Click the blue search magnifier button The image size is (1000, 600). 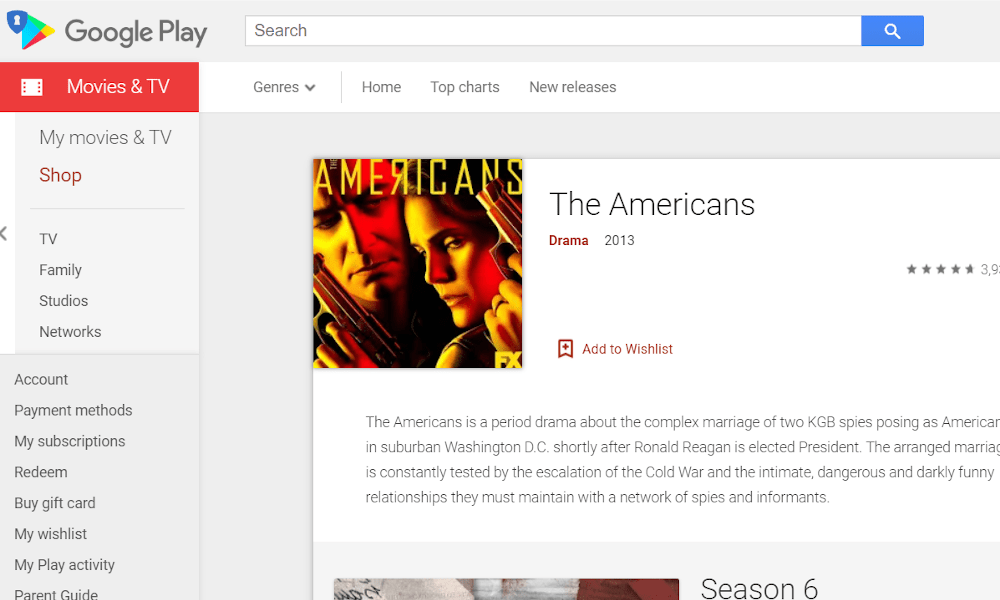pos(892,31)
